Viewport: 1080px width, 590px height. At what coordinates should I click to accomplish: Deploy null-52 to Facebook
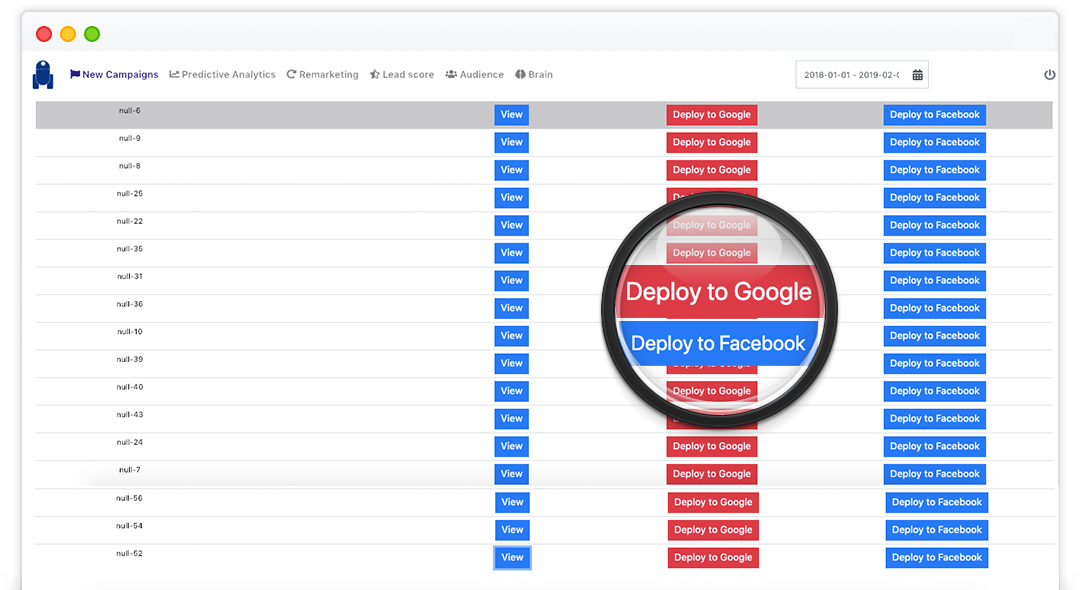(937, 558)
